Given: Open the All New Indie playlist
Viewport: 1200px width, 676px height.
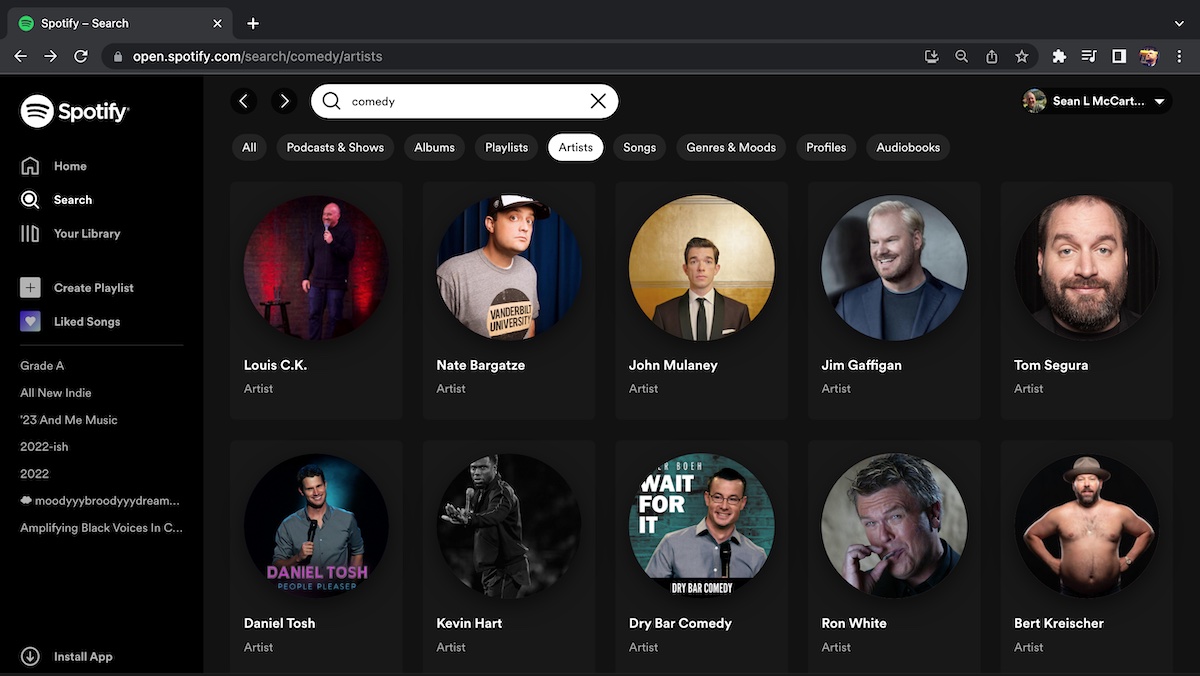Looking at the screenshot, I should coord(56,393).
